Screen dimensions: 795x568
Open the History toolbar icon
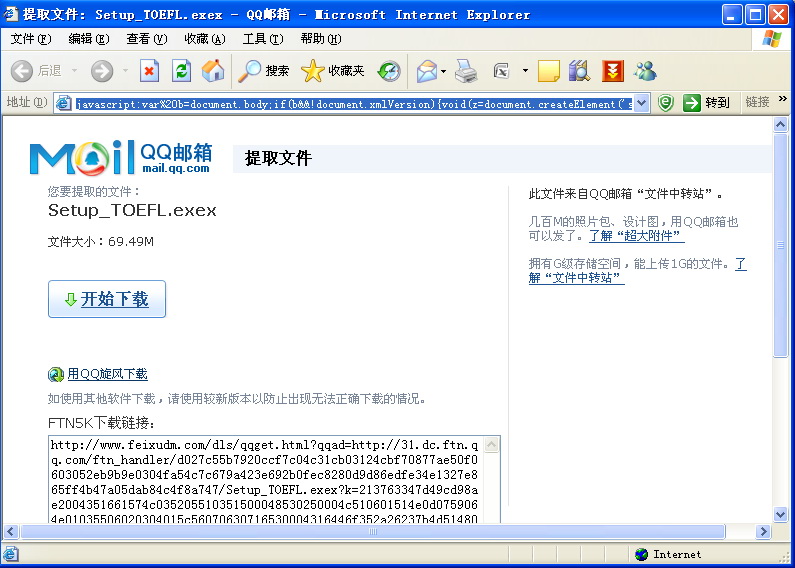388,71
